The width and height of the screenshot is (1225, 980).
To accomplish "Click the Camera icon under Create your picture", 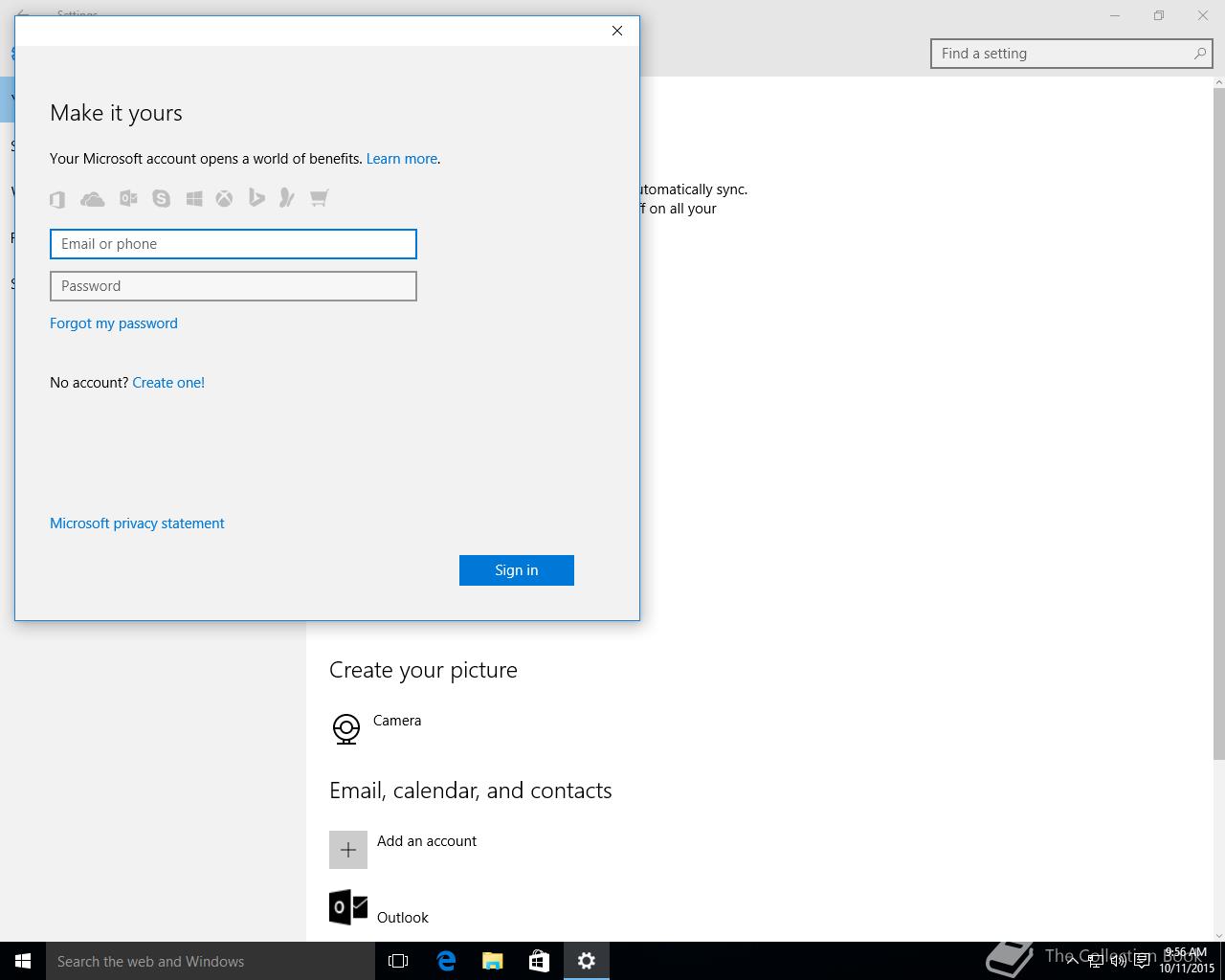I will (346, 729).
